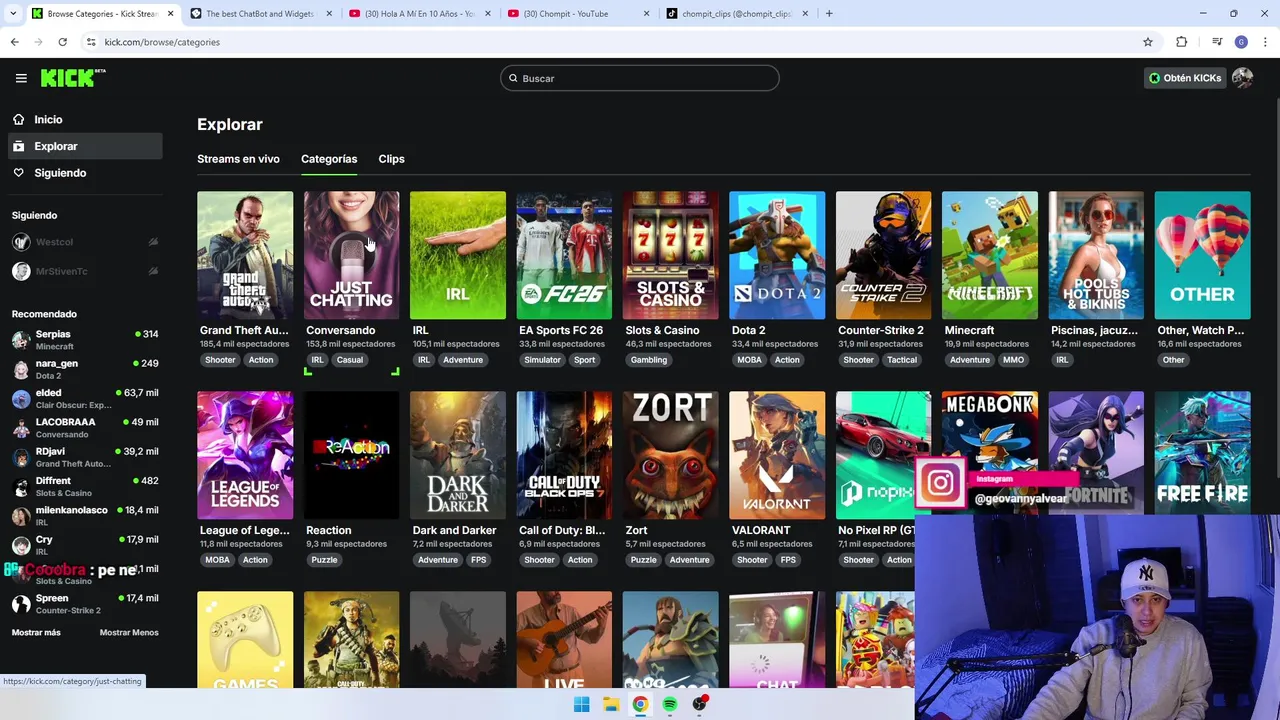Screen dimensions: 1280x720
Task: Open a new browser tab
Action: [829, 14]
